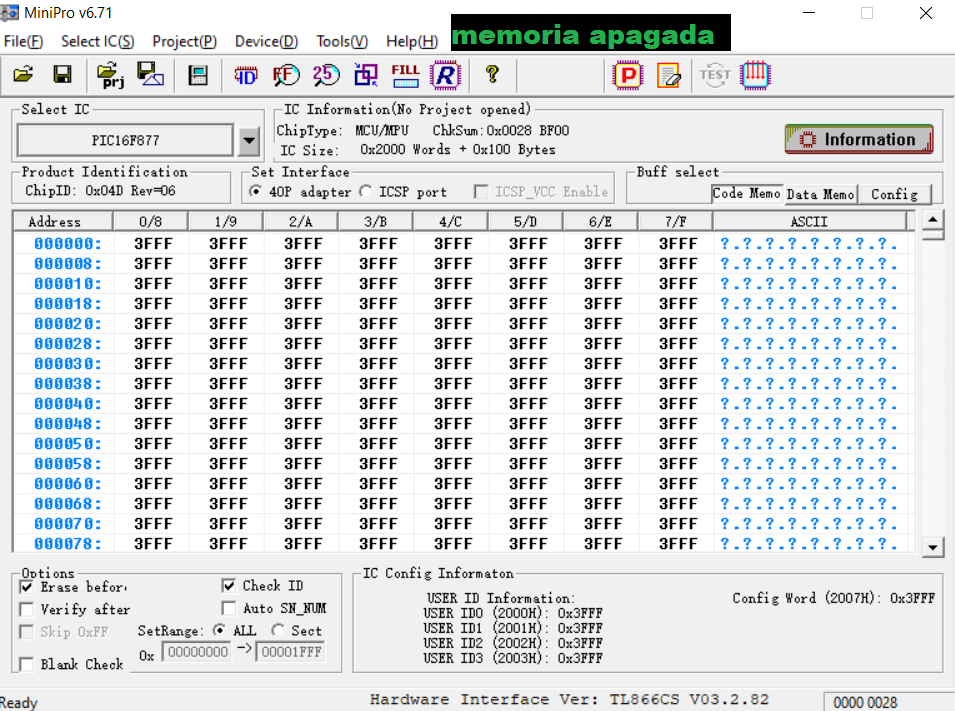Enable the Verify after checkbox
The width and height of the screenshot is (955, 711).
tap(26, 609)
